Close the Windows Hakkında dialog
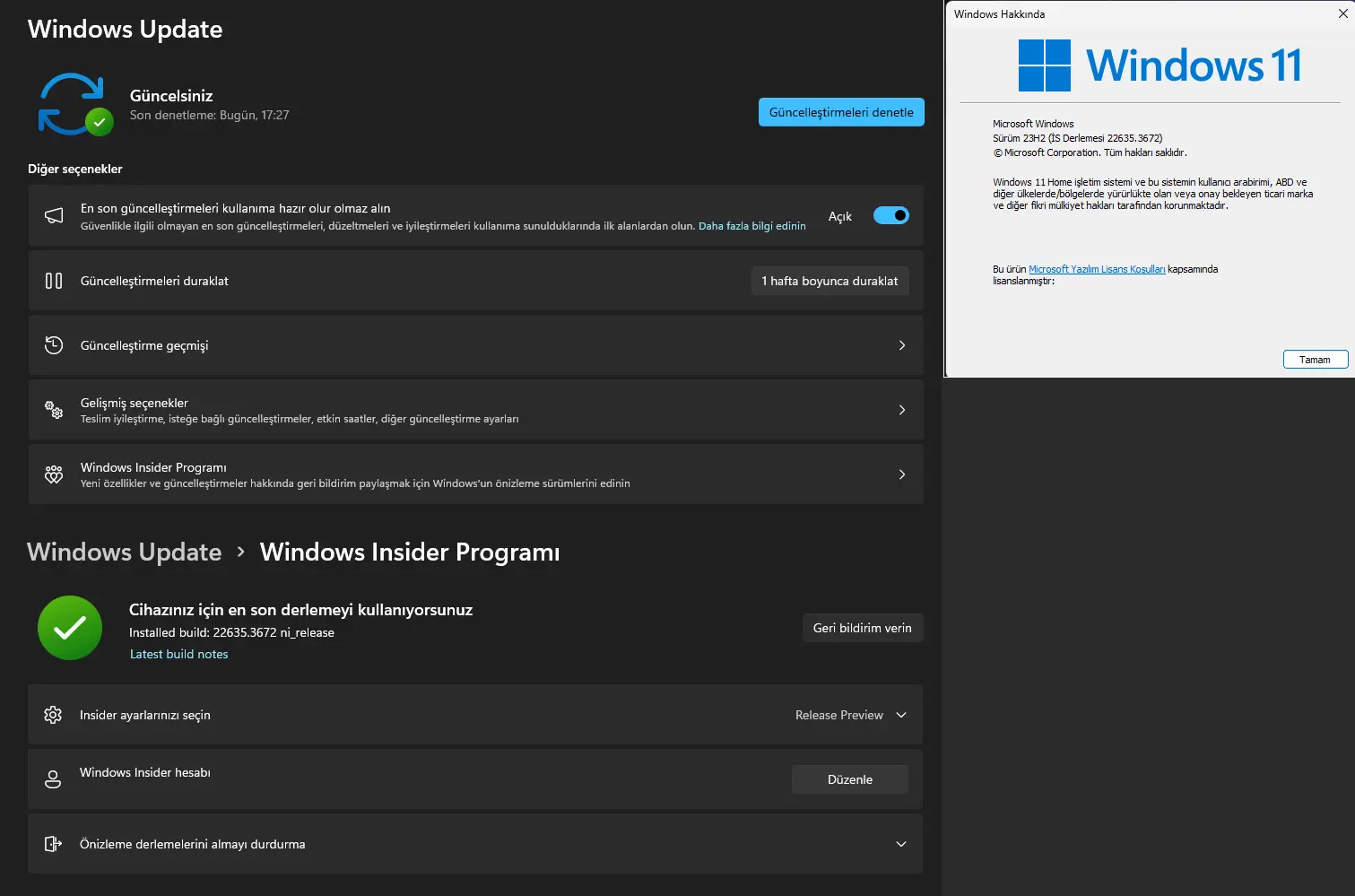Viewport: 1355px width, 896px height. point(1342,13)
